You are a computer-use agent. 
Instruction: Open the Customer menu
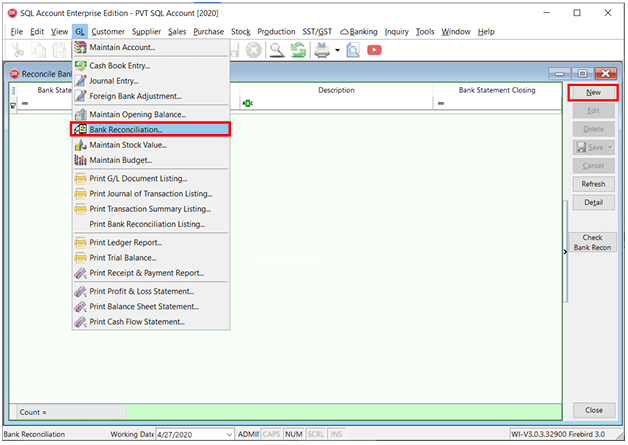point(108,32)
